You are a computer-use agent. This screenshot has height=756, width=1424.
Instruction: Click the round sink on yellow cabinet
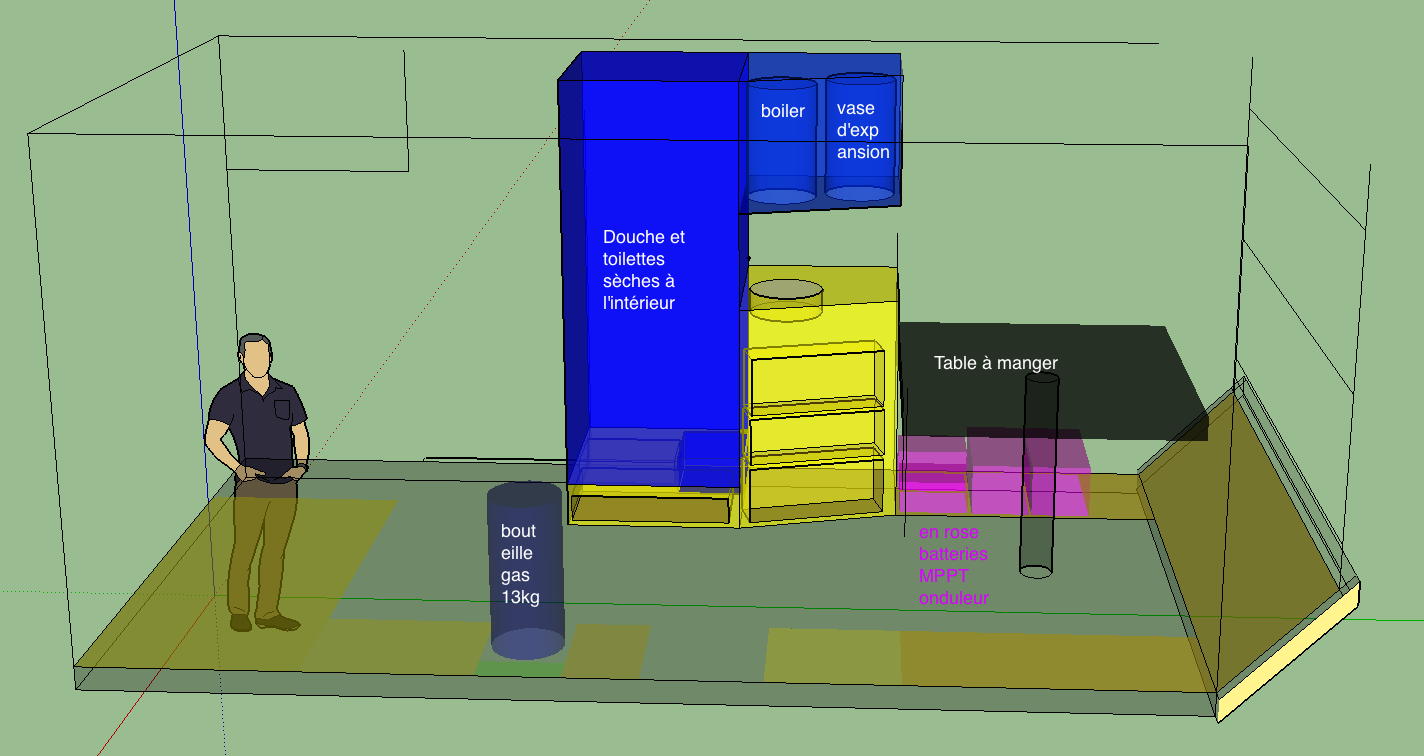[x=785, y=294]
